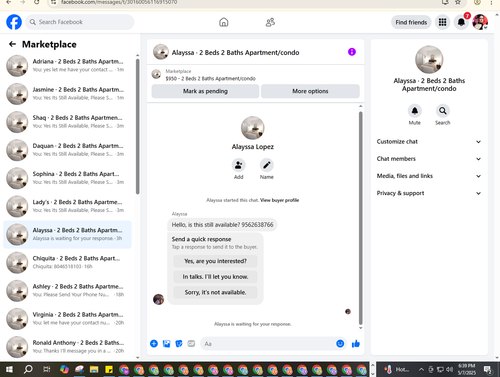Open Sticky Notes taskbar icon
Image resolution: width=500 pixels, height=377 pixels.
click(x=109, y=369)
